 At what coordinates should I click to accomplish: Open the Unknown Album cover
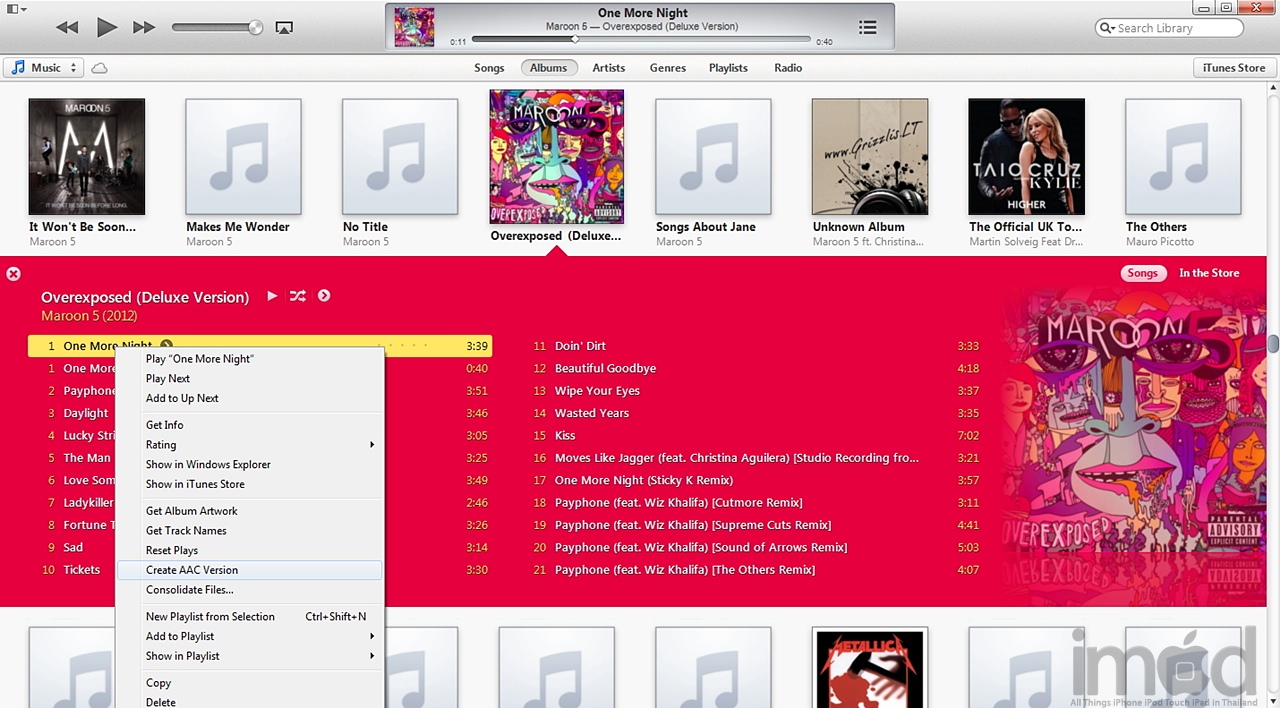click(870, 156)
